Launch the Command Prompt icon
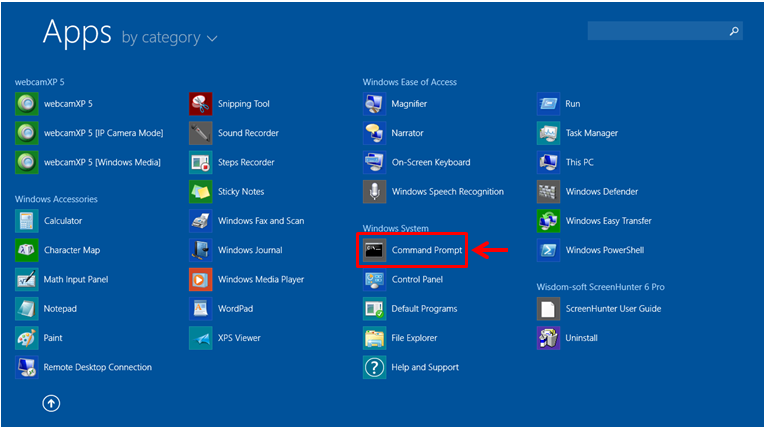The height and width of the screenshot is (428, 766). click(x=375, y=250)
